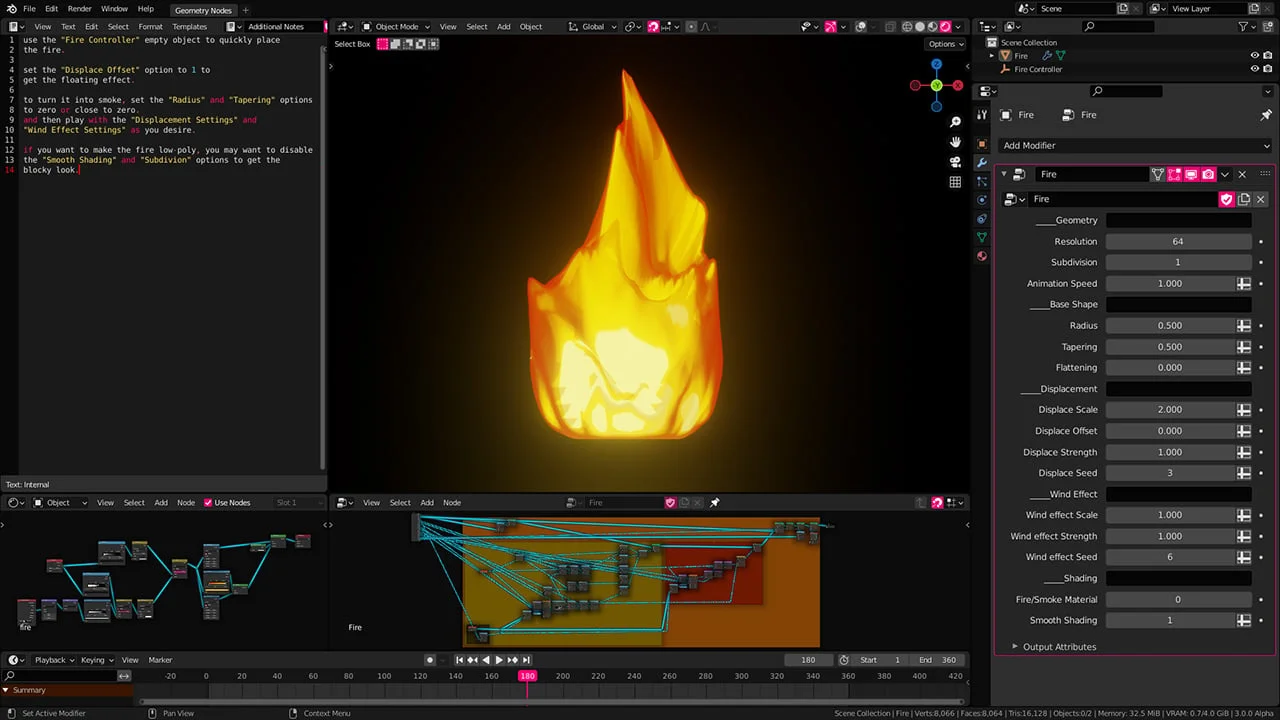Image resolution: width=1280 pixels, height=720 pixels.
Task: Select the Box Select tool icon
Action: coord(383,44)
